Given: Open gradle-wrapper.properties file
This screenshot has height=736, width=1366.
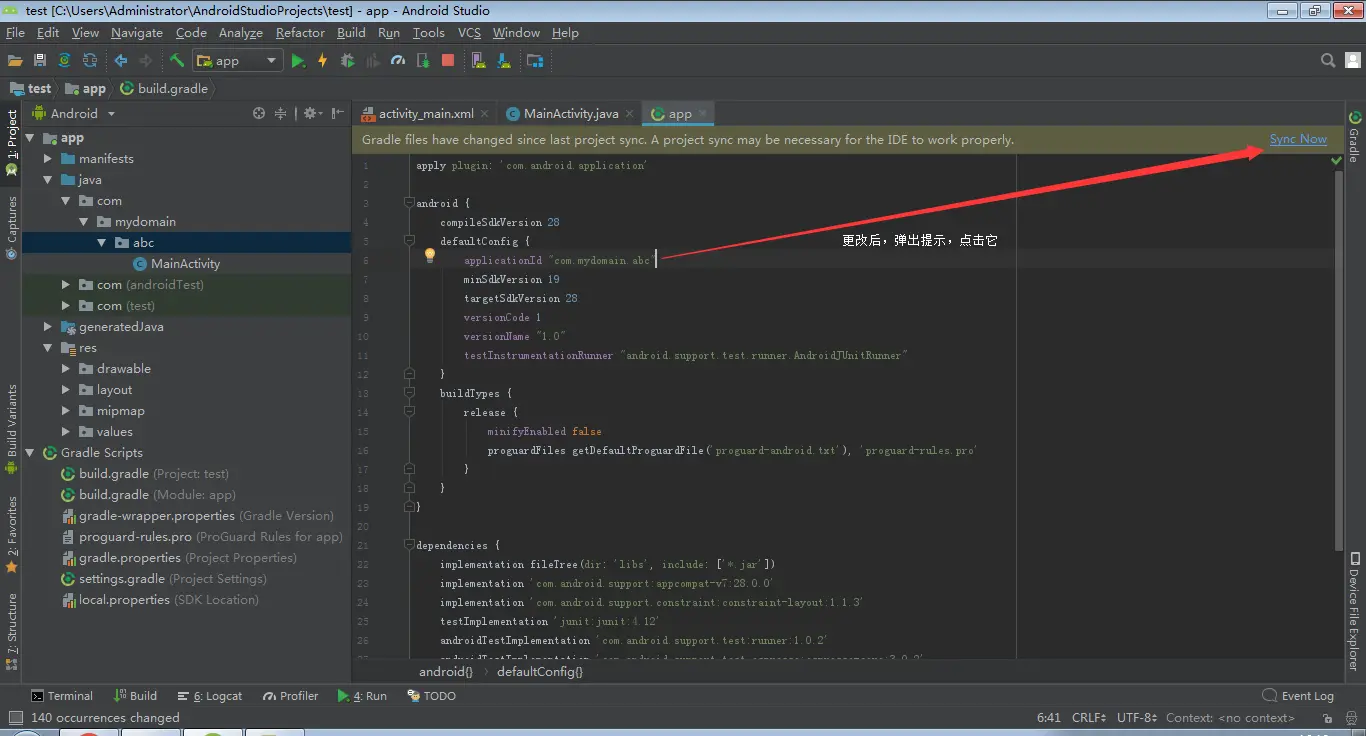Looking at the screenshot, I should pyautogui.click(x=197, y=516).
